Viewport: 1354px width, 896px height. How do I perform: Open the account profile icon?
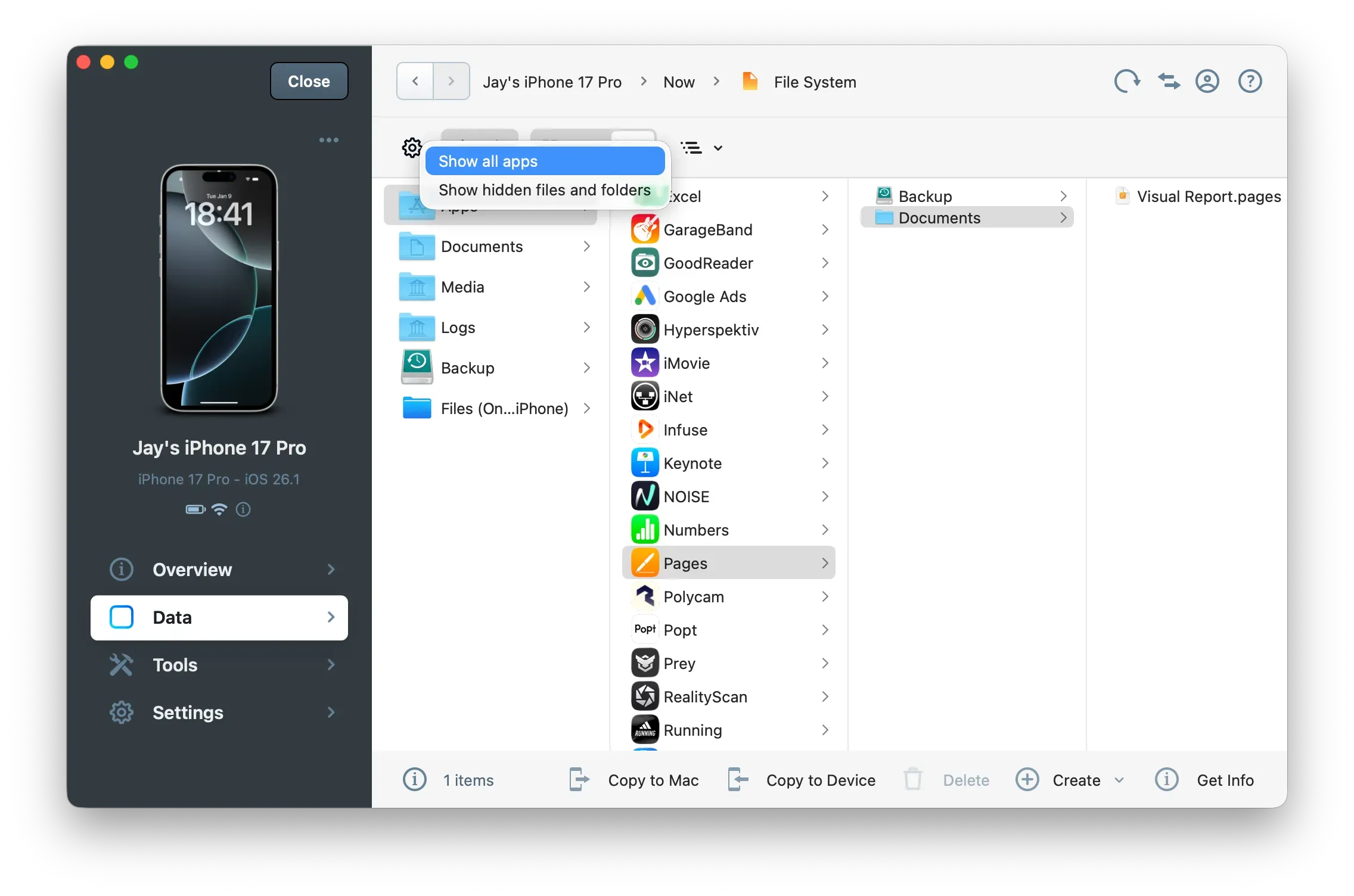click(1207, 81)
